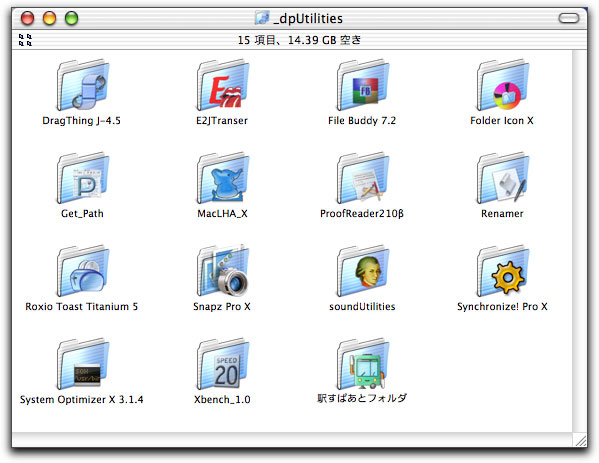
Task: Click the "ProofReader210β" label text
Action: [x=362, y=214]
